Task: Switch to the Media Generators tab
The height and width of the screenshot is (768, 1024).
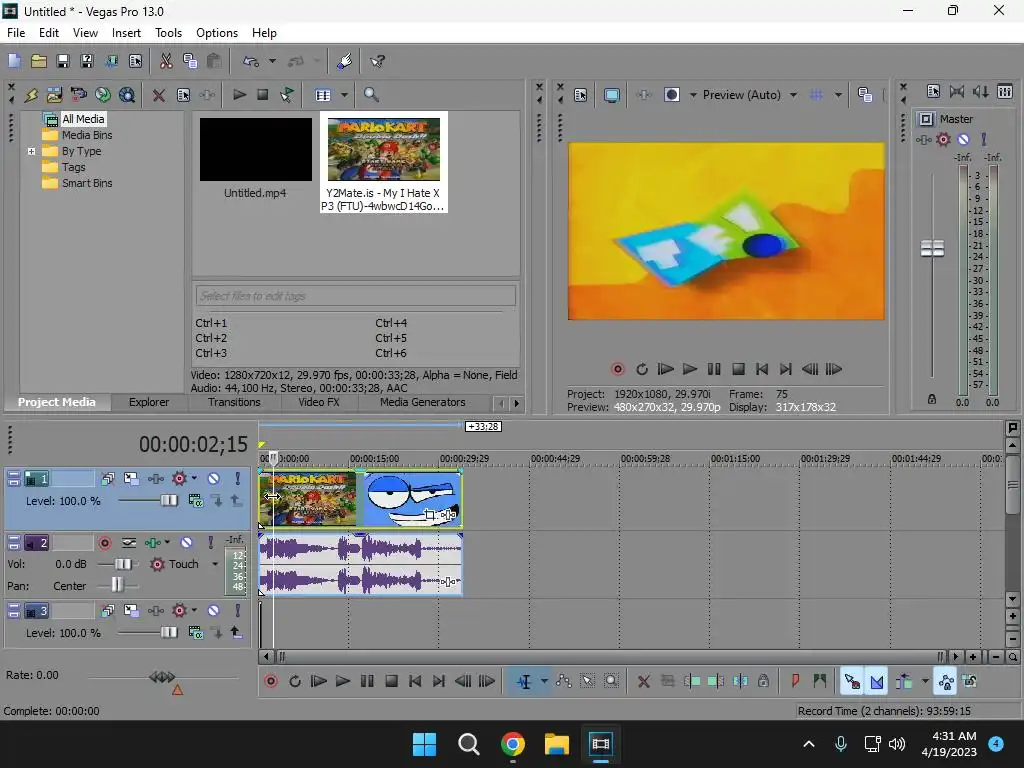Action: pyautogui.click(x=423, y=402)
